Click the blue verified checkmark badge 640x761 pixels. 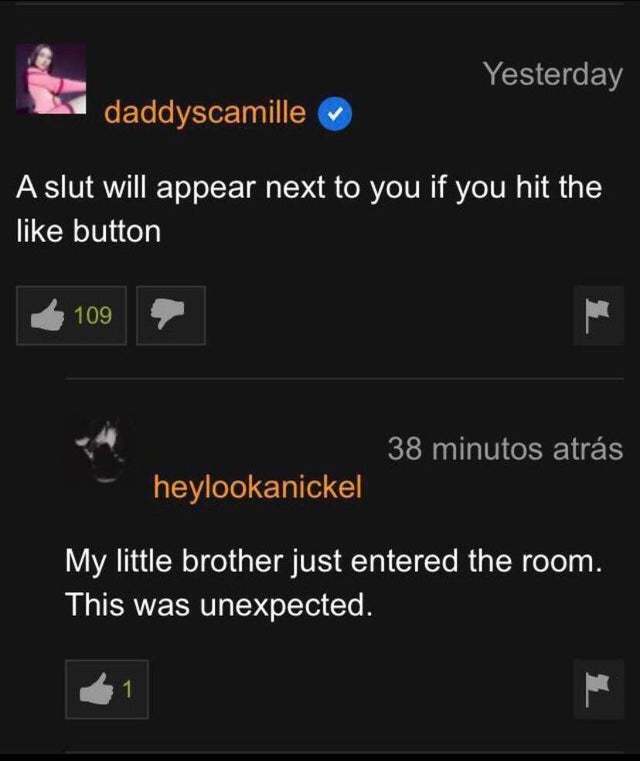tap(335, 114)
